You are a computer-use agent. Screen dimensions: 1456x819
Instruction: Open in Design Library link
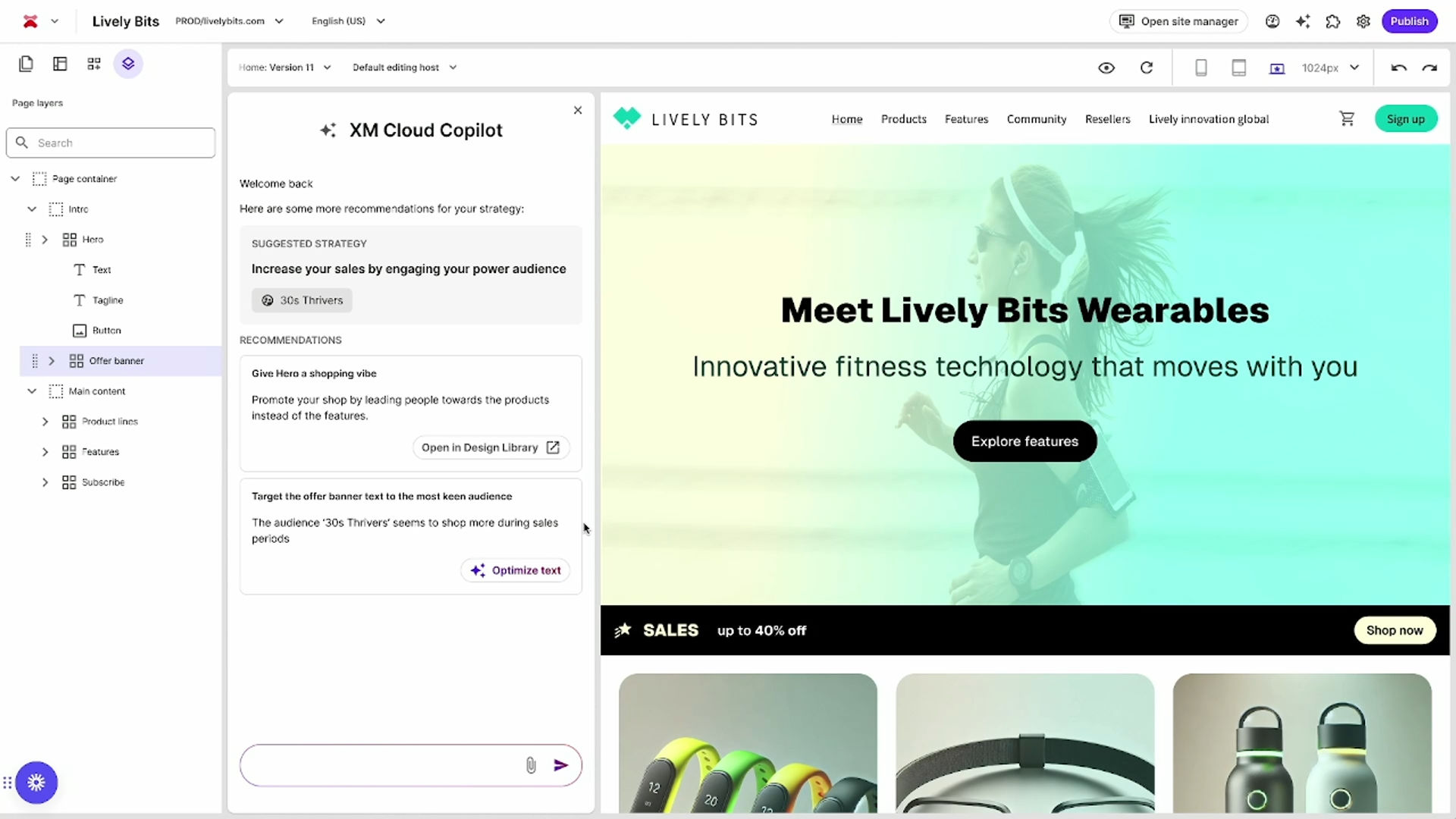[490, 447]
